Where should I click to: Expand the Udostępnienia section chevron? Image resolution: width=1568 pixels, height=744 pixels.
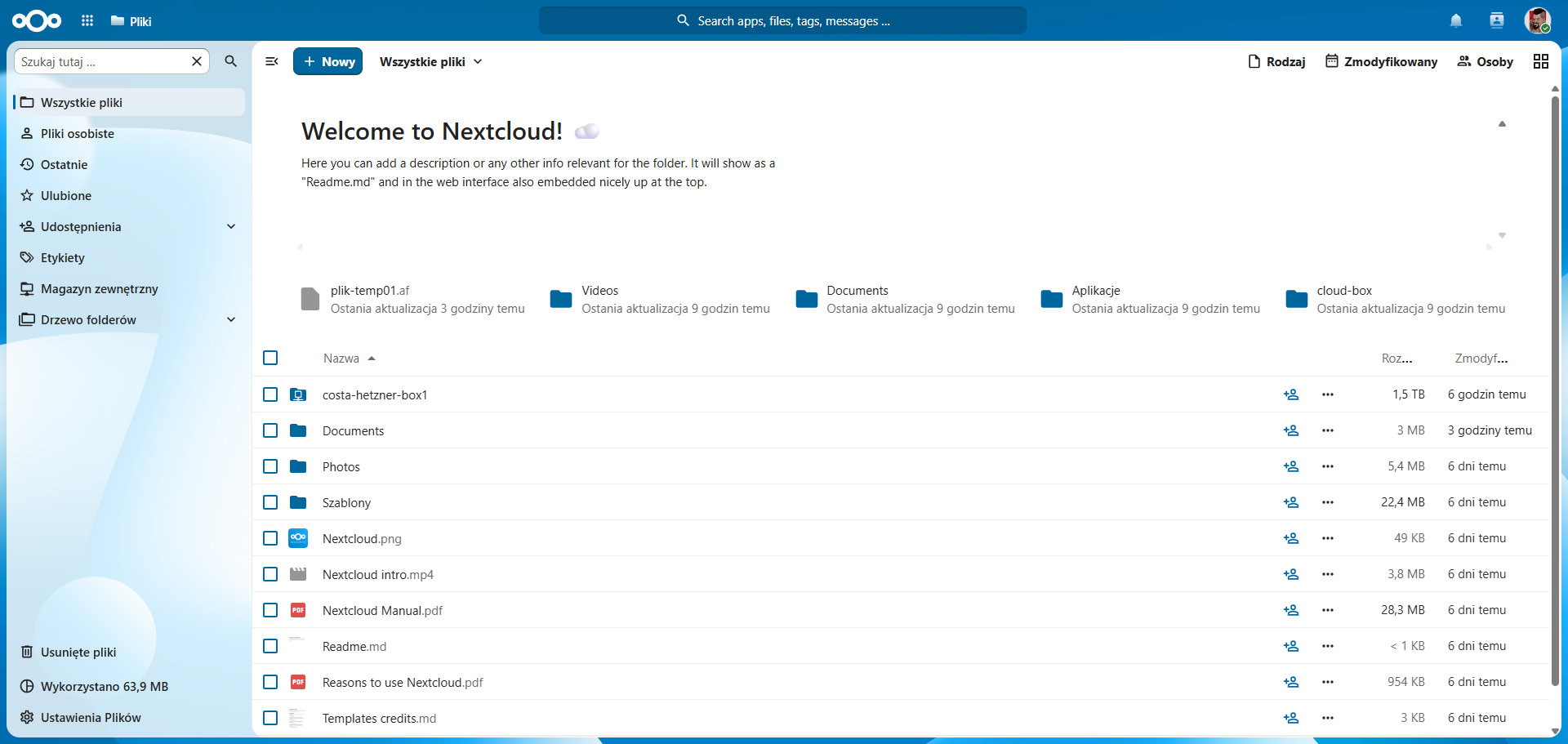point(231,226)
